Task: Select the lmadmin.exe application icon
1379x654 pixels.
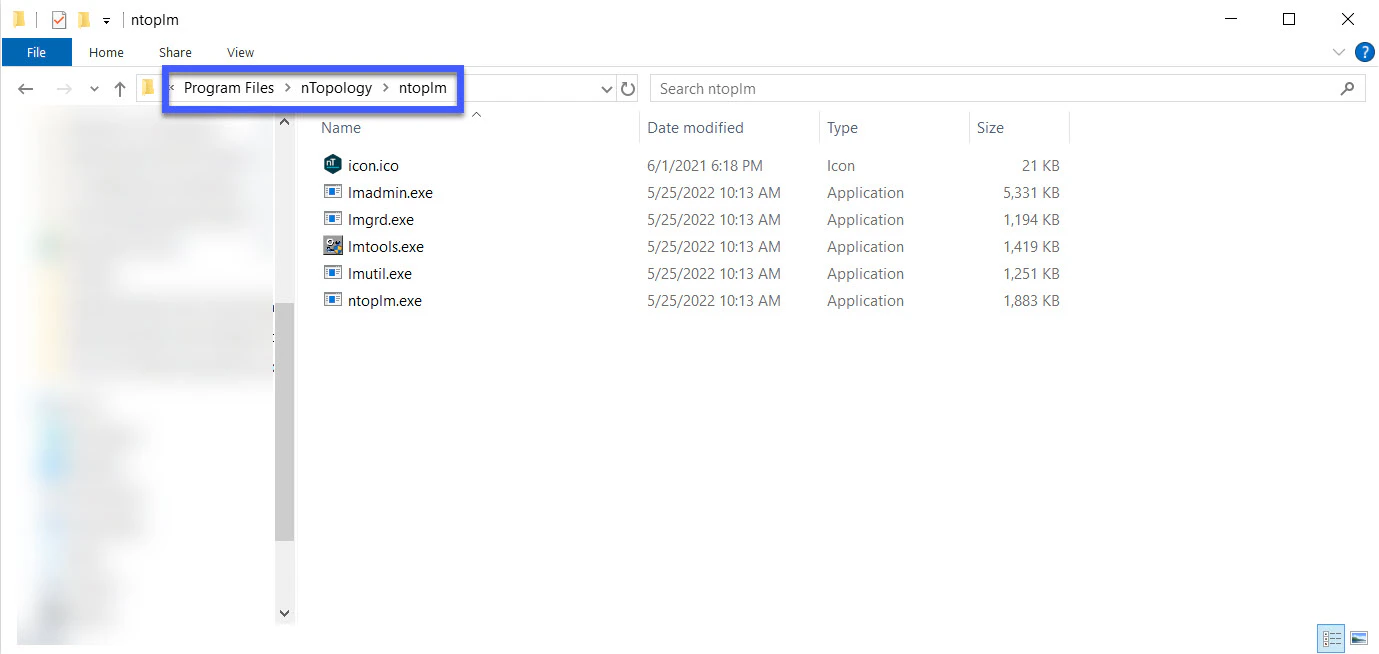Action: pyautogui.click(x=333, y=192)
